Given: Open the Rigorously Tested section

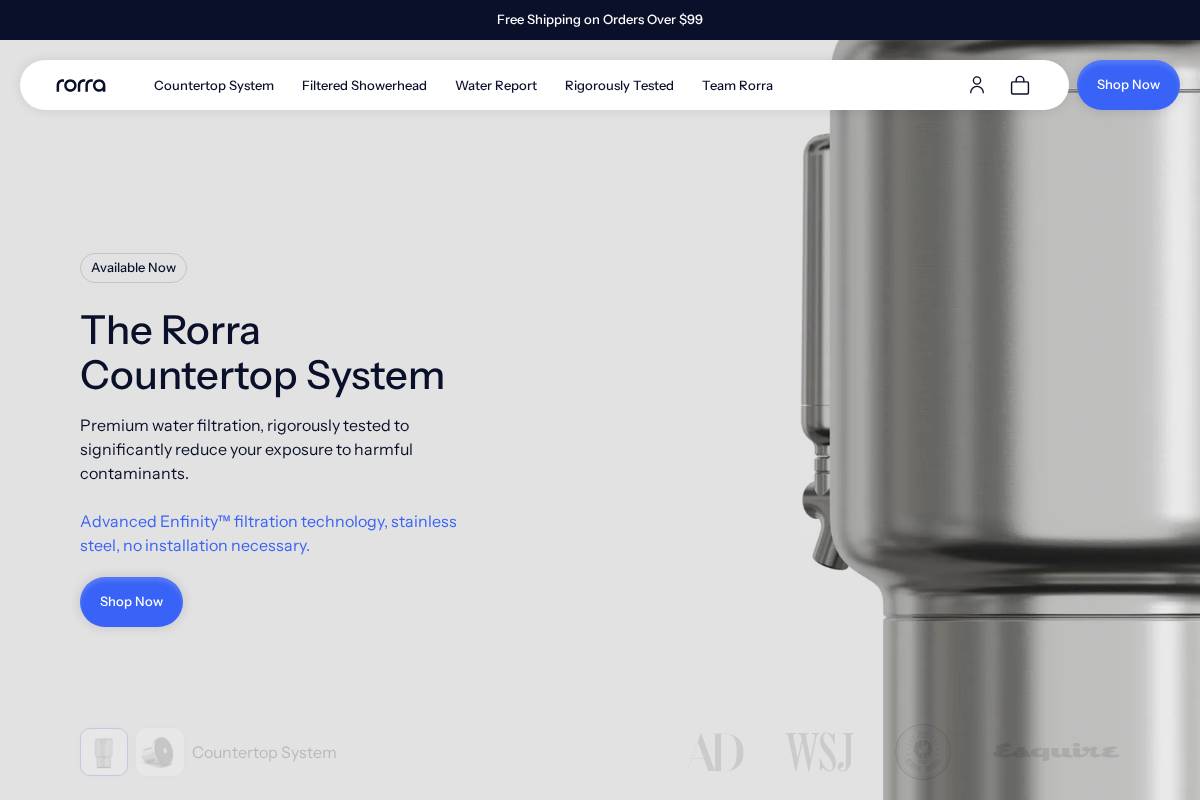Looking at the screenshot, I should [619, 85].
